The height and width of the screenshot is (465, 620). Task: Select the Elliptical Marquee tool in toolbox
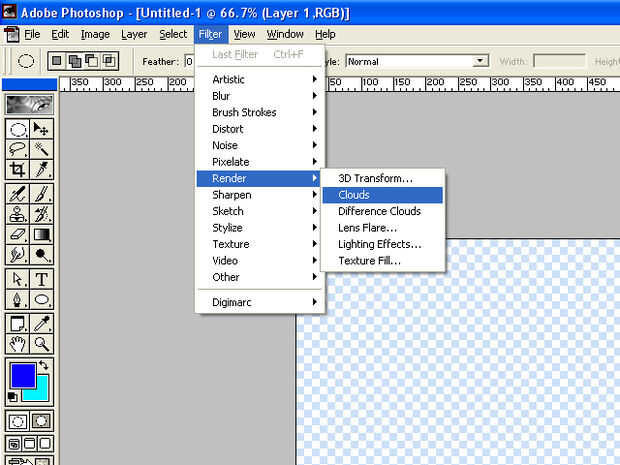tap(17, 129)
